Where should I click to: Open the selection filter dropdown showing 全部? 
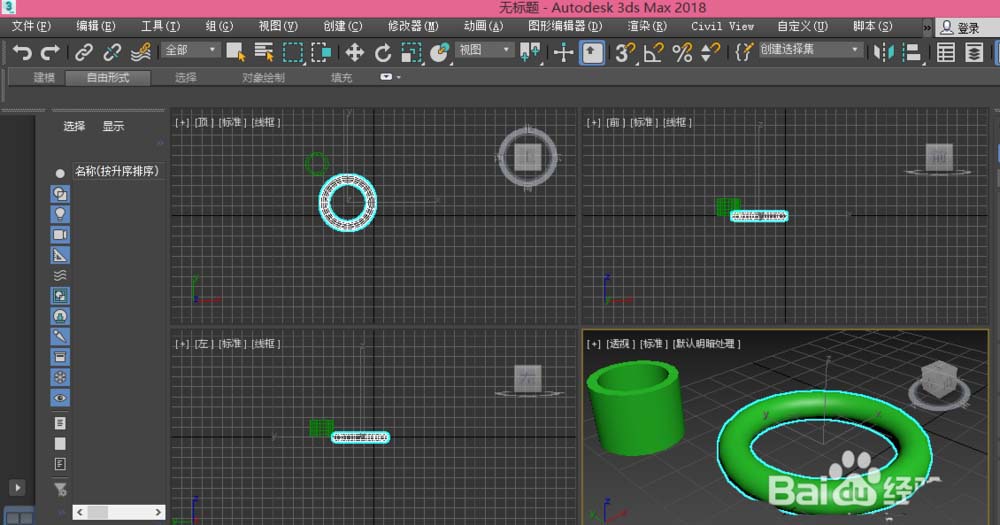click(x=191, y=50)
